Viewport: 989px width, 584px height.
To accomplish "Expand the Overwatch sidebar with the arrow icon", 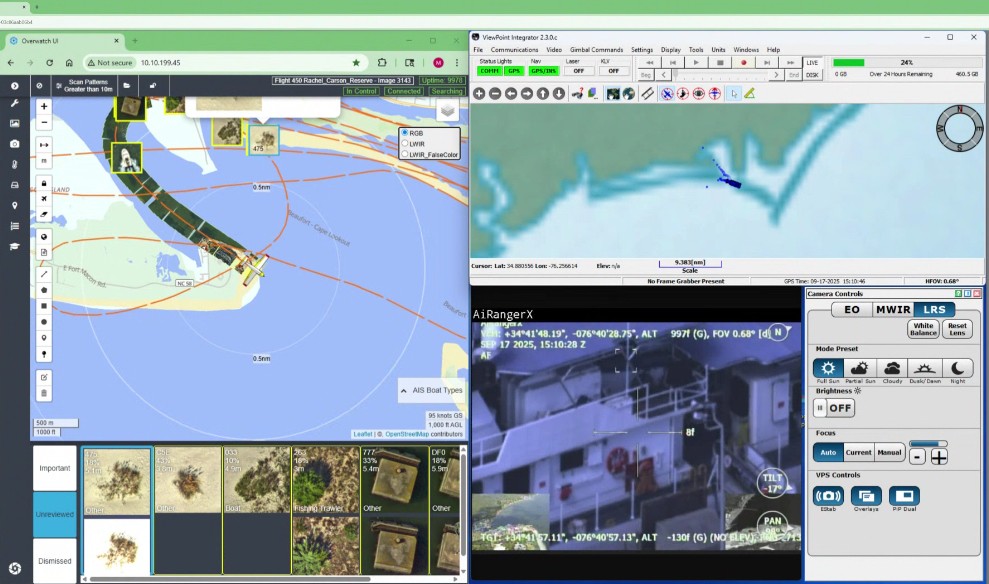I will (x=15, y=85).
